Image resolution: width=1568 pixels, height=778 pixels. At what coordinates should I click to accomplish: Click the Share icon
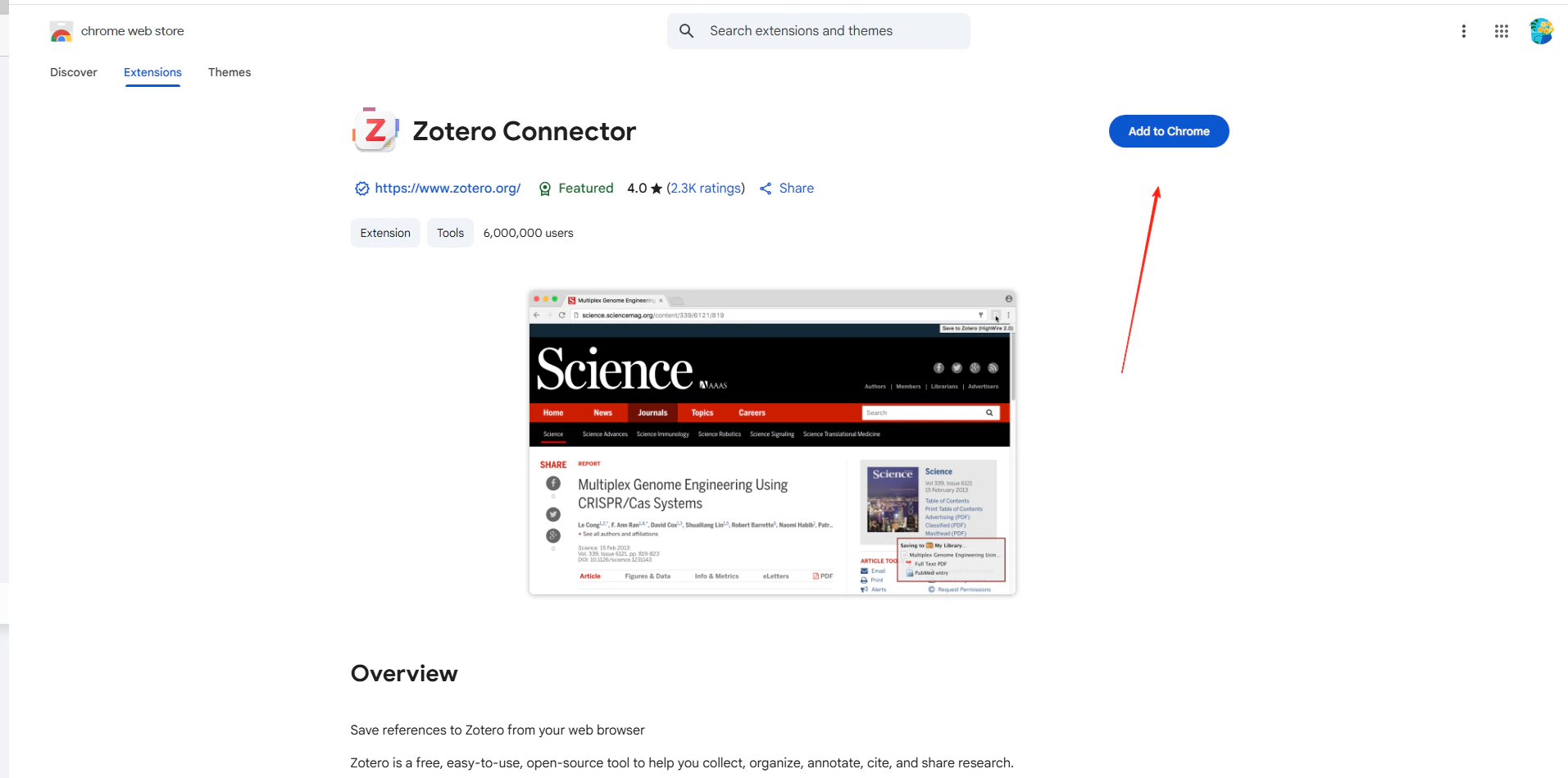click(x=766, y=189)
